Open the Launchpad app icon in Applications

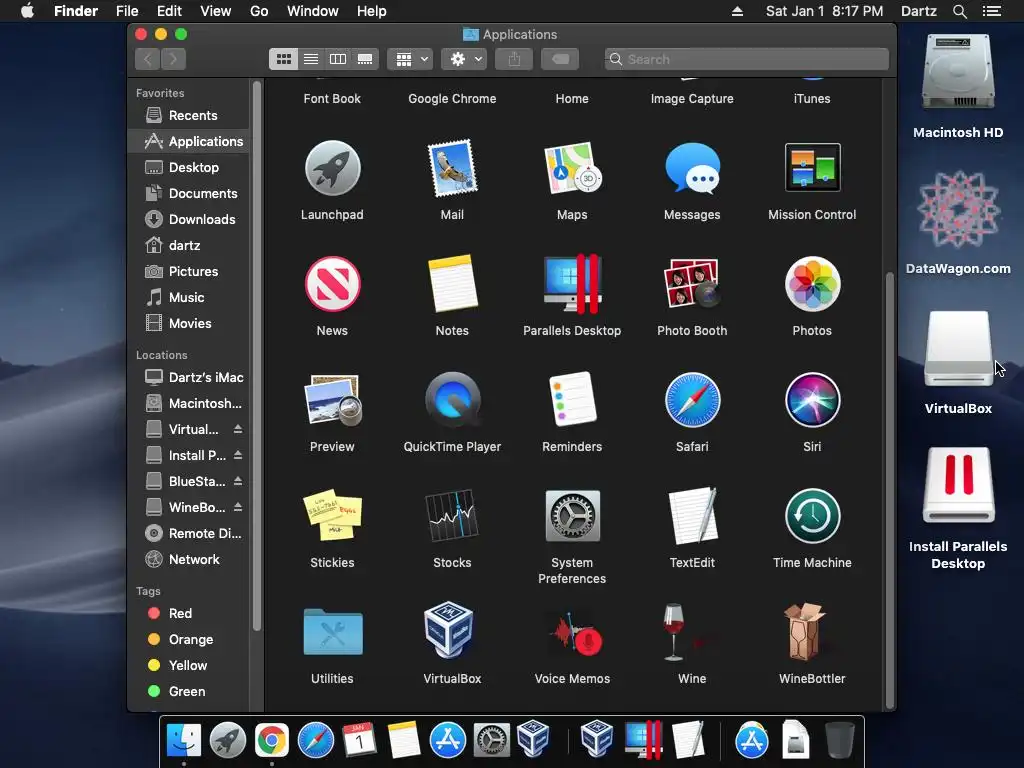332,168
